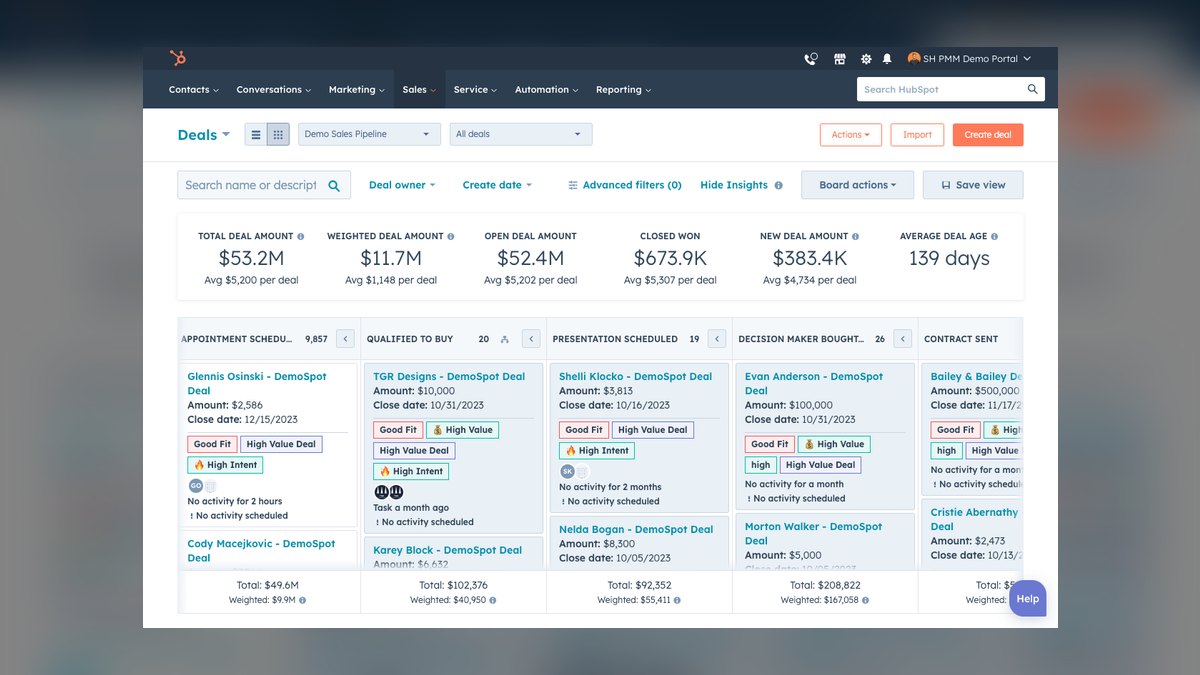The width and height of the screenshot is (1200, 675).
Task: Open the calling phone icon
Action: (811, 59)
